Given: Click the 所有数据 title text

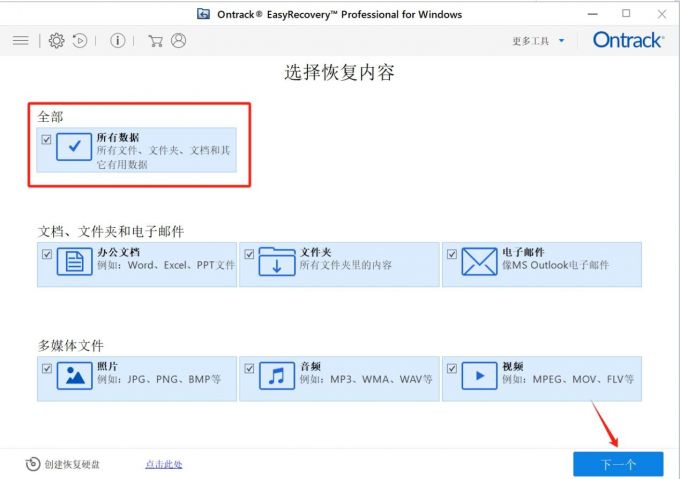Looking at the screenshot, I should pyautogui.click(x=118, y=137).
